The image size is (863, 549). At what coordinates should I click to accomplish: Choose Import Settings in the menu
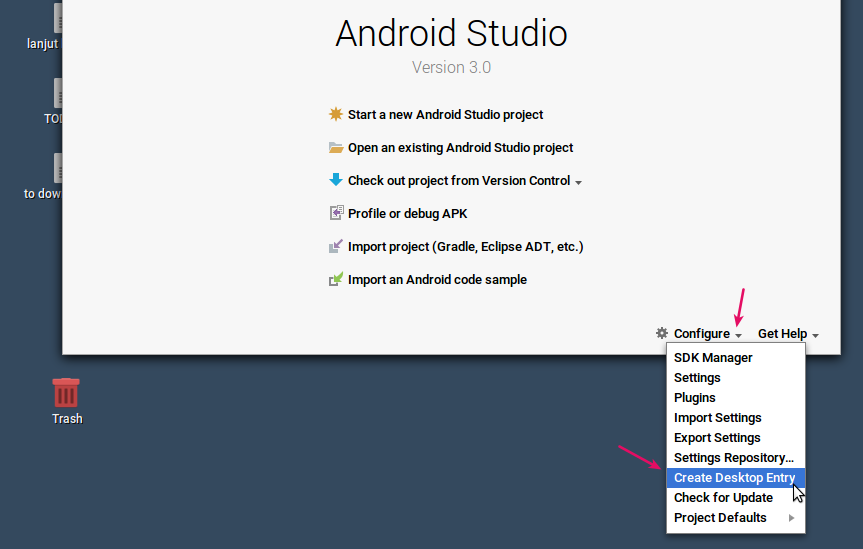click(717, 418)
